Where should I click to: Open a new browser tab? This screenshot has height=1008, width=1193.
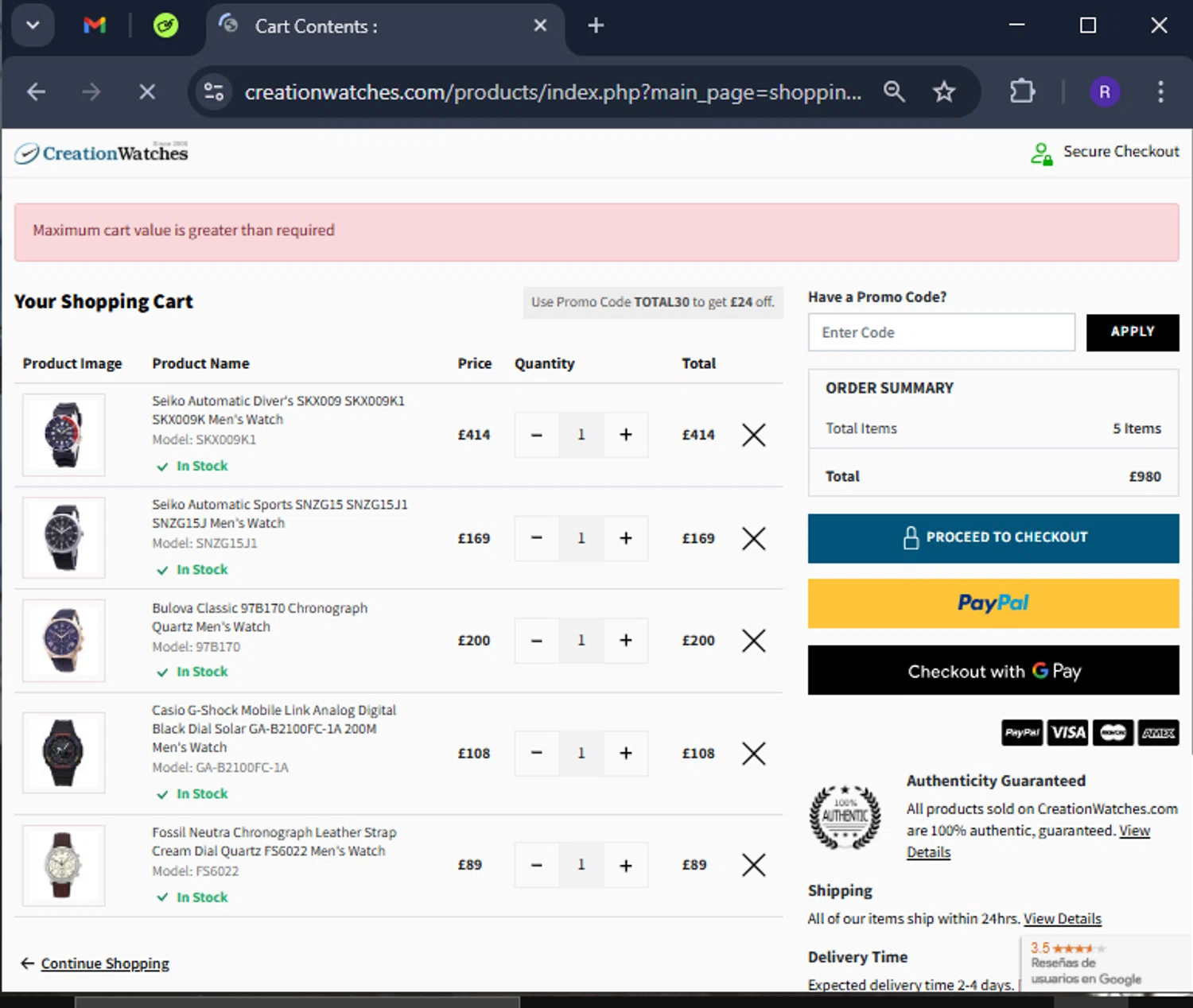[596, 25]
